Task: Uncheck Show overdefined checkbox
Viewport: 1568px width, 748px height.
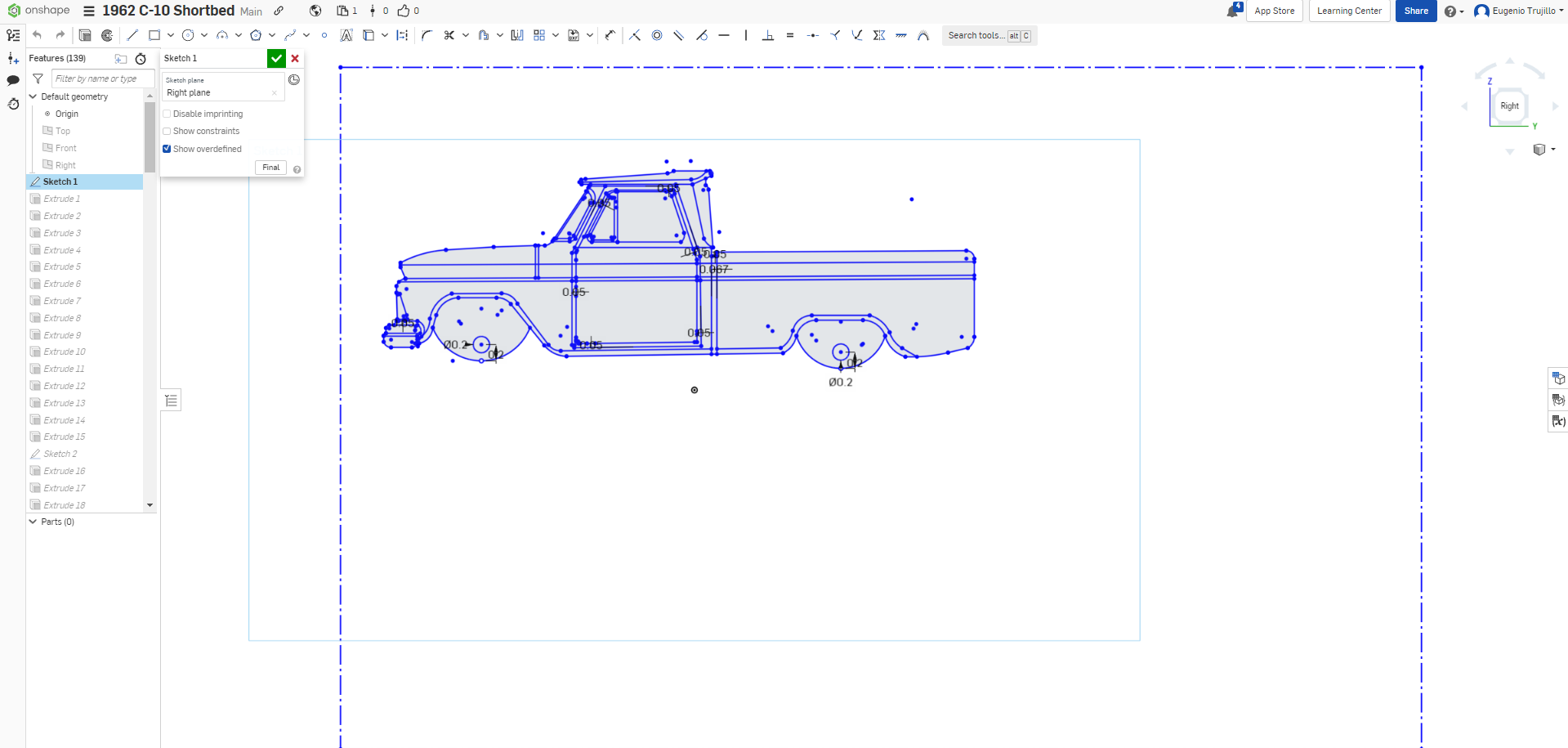Action: (167, 149)
